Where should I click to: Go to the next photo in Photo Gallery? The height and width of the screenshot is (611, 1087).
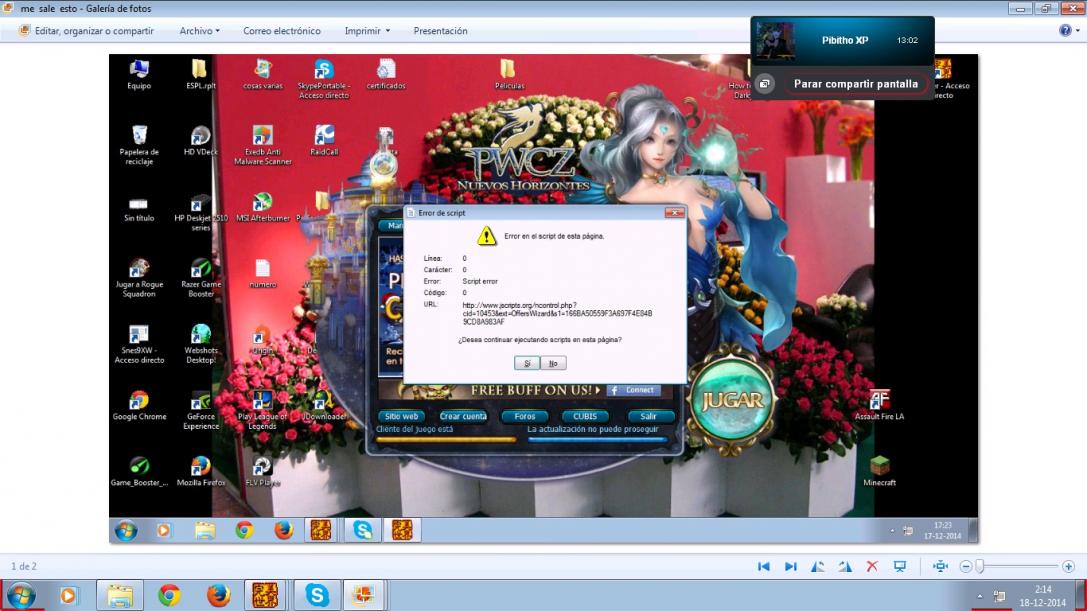point(790,567)
